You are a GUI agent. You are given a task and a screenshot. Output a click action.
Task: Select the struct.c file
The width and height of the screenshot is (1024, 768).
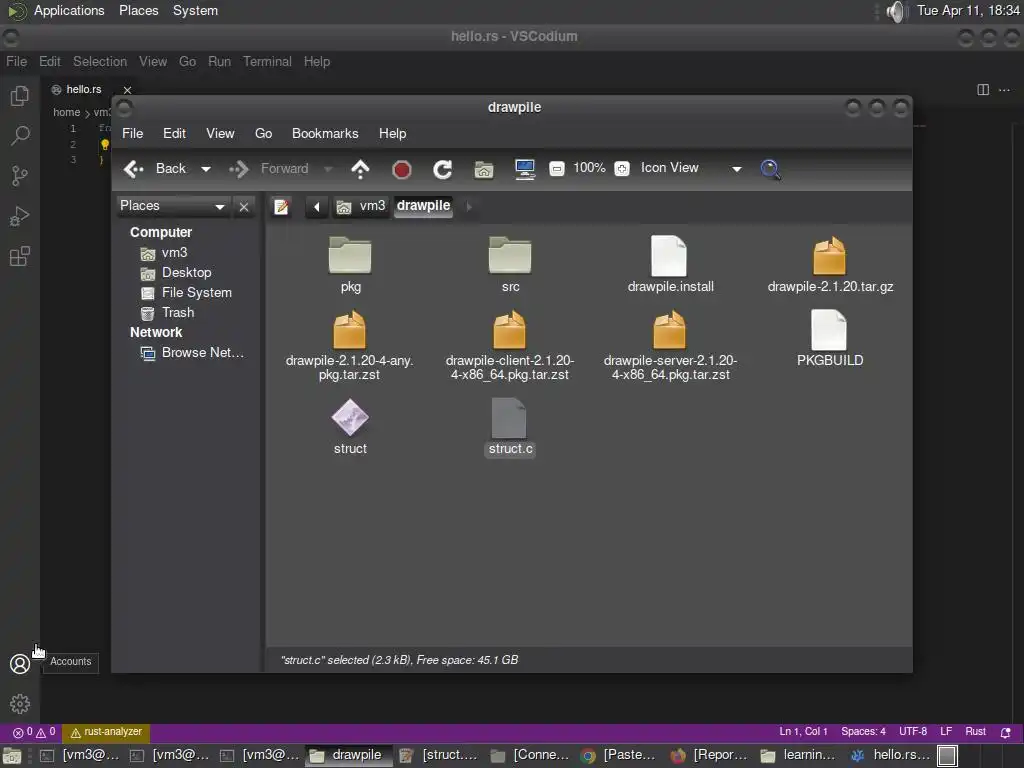510,428
